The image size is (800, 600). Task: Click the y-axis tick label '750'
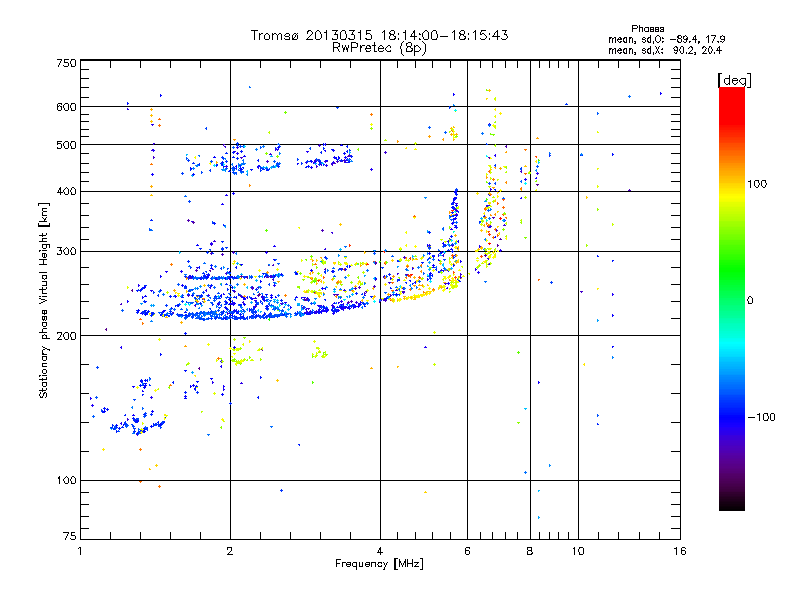(x=66, y=63)
